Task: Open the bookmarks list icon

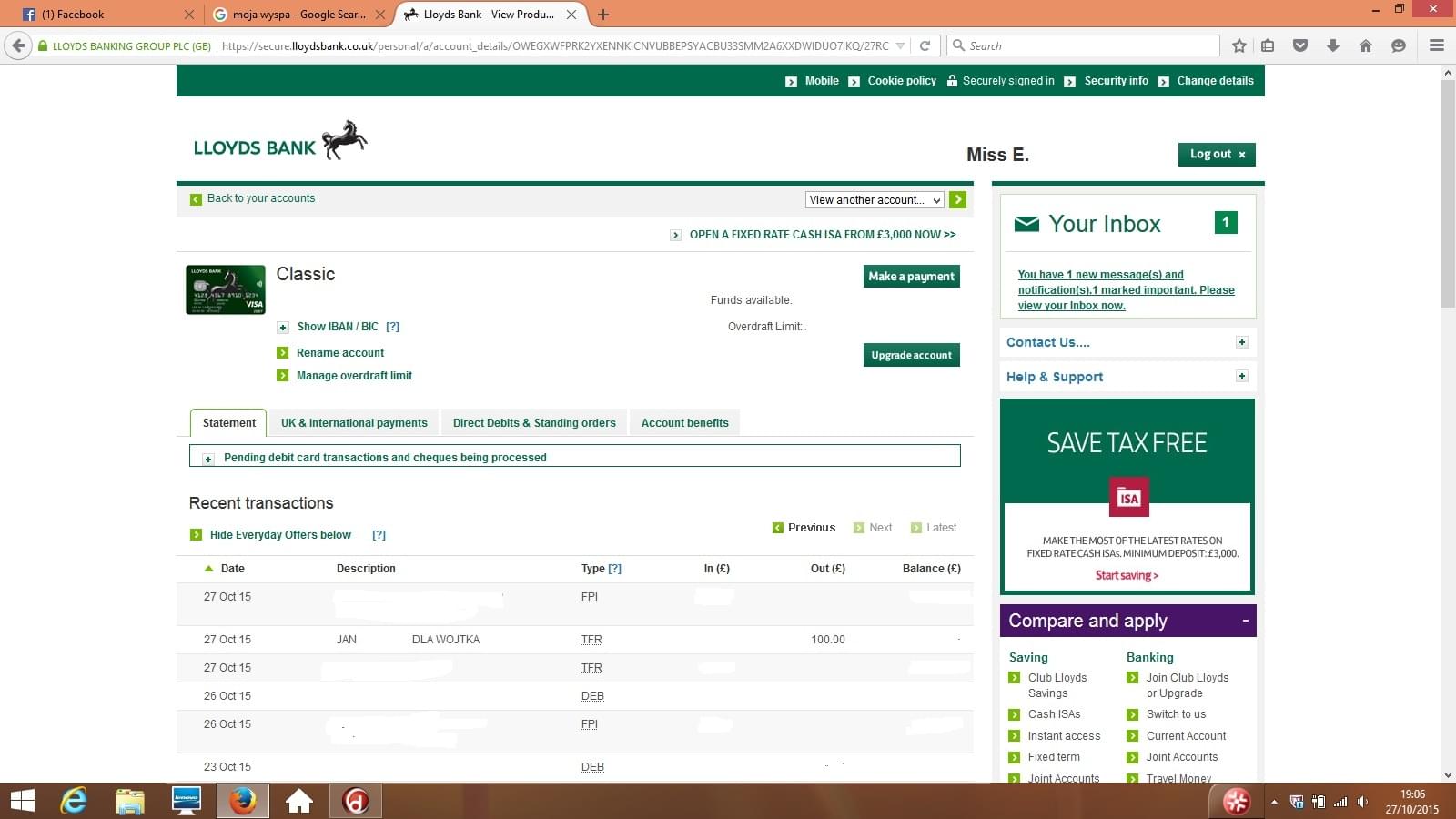Action: click(x=1268, y=45)
